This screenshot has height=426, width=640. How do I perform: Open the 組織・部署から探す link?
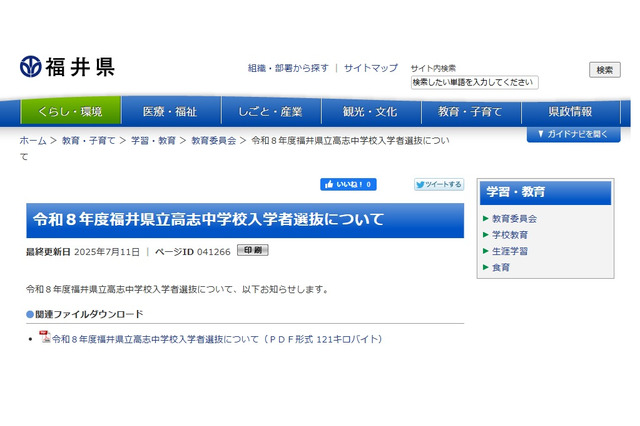tap(288, 68)
